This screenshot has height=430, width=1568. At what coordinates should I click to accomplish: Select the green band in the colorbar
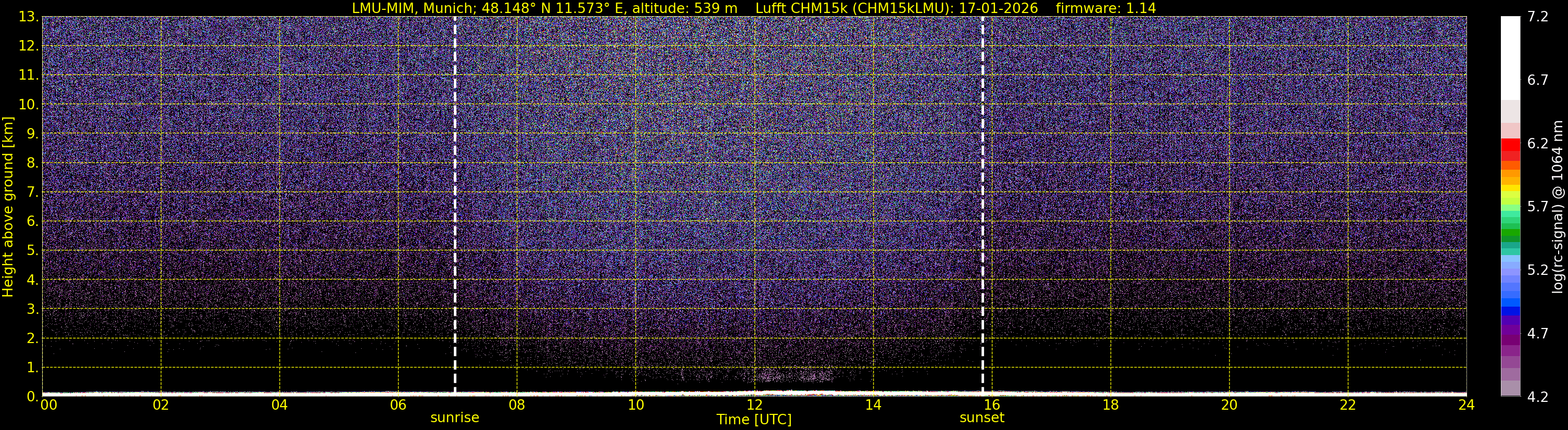coord(1510,234)
